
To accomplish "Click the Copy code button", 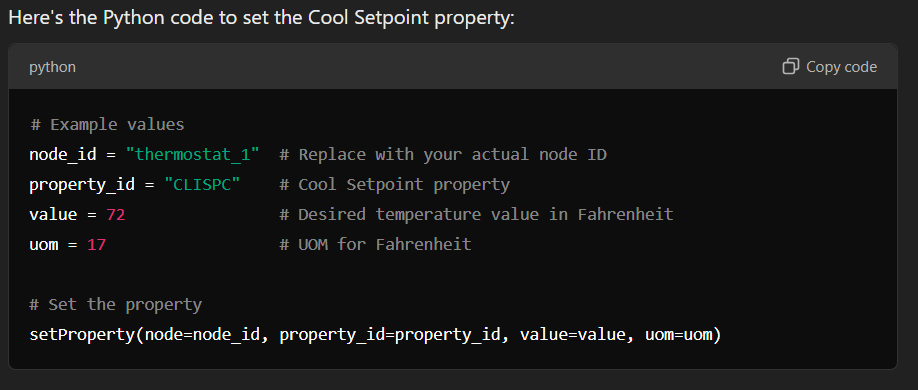I will point(830,67).
